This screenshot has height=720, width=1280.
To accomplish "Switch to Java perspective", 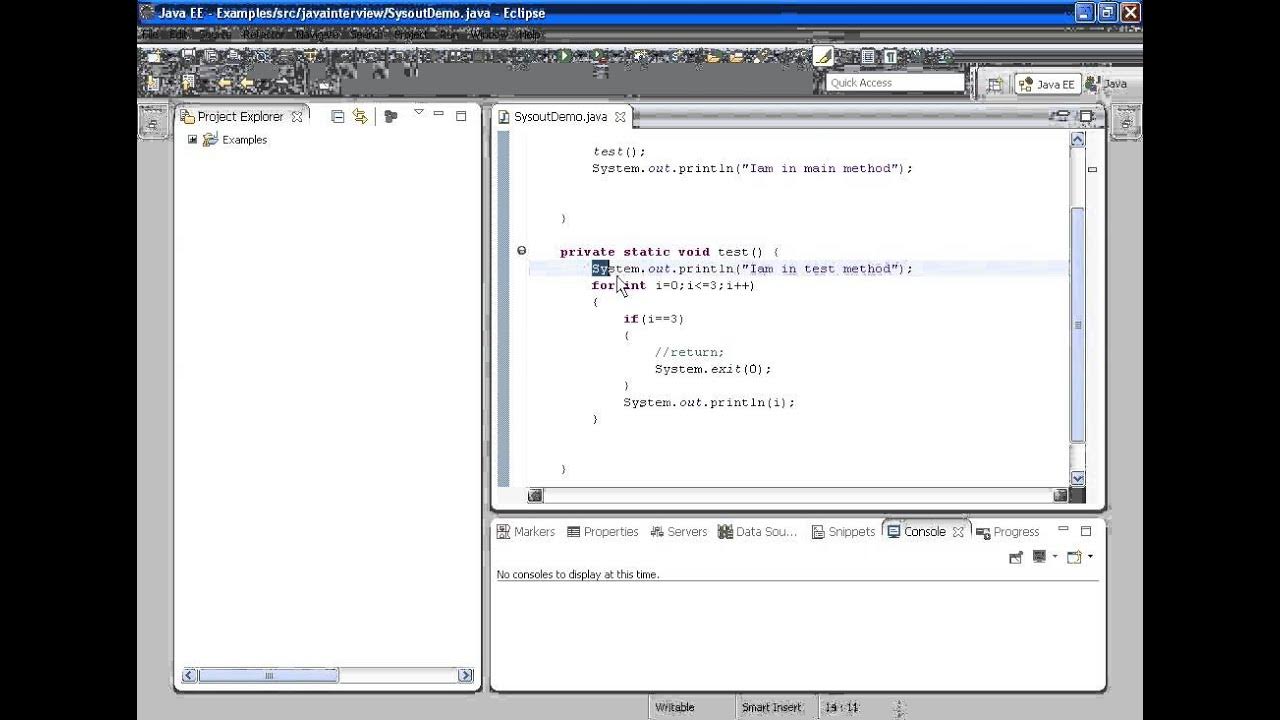I will click(x=1106, y=85).
